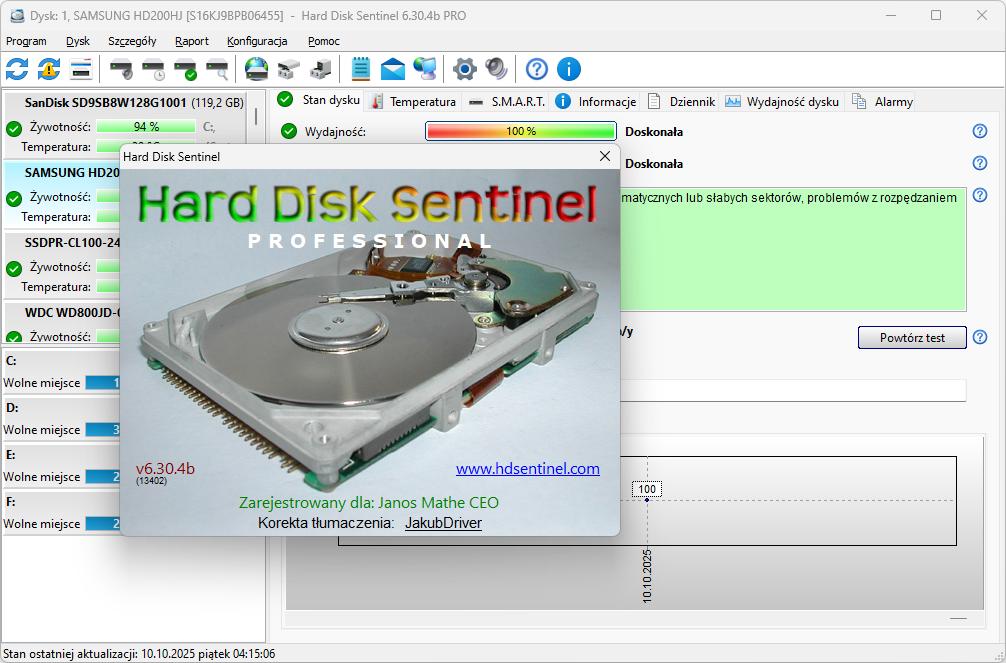Click help icon next to Powtórz test
Image resolution: width=1006 pixels, height=663 pixels.
point(980,337)
